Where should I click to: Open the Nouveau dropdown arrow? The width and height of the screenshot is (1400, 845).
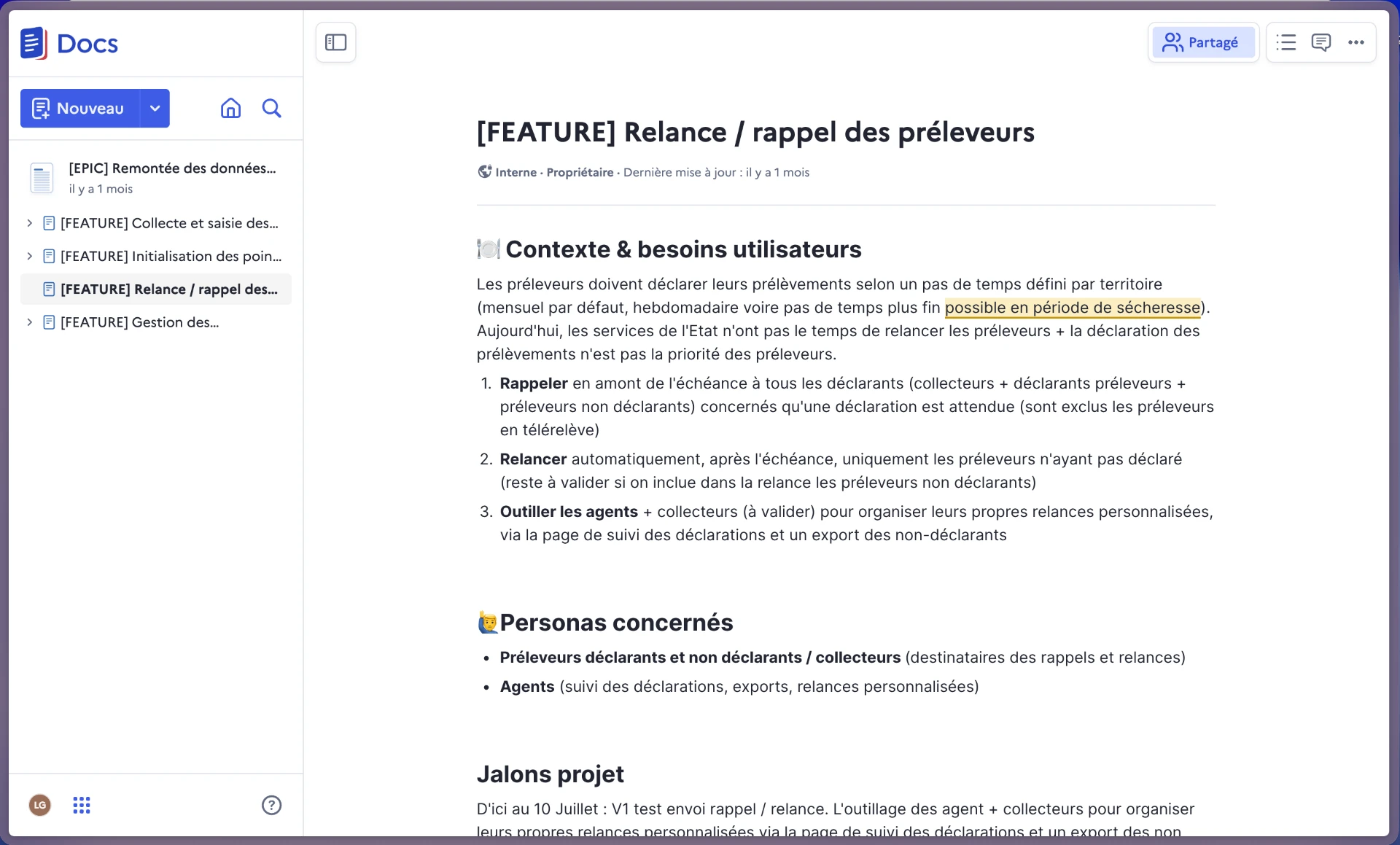click(x=155, y=108)
